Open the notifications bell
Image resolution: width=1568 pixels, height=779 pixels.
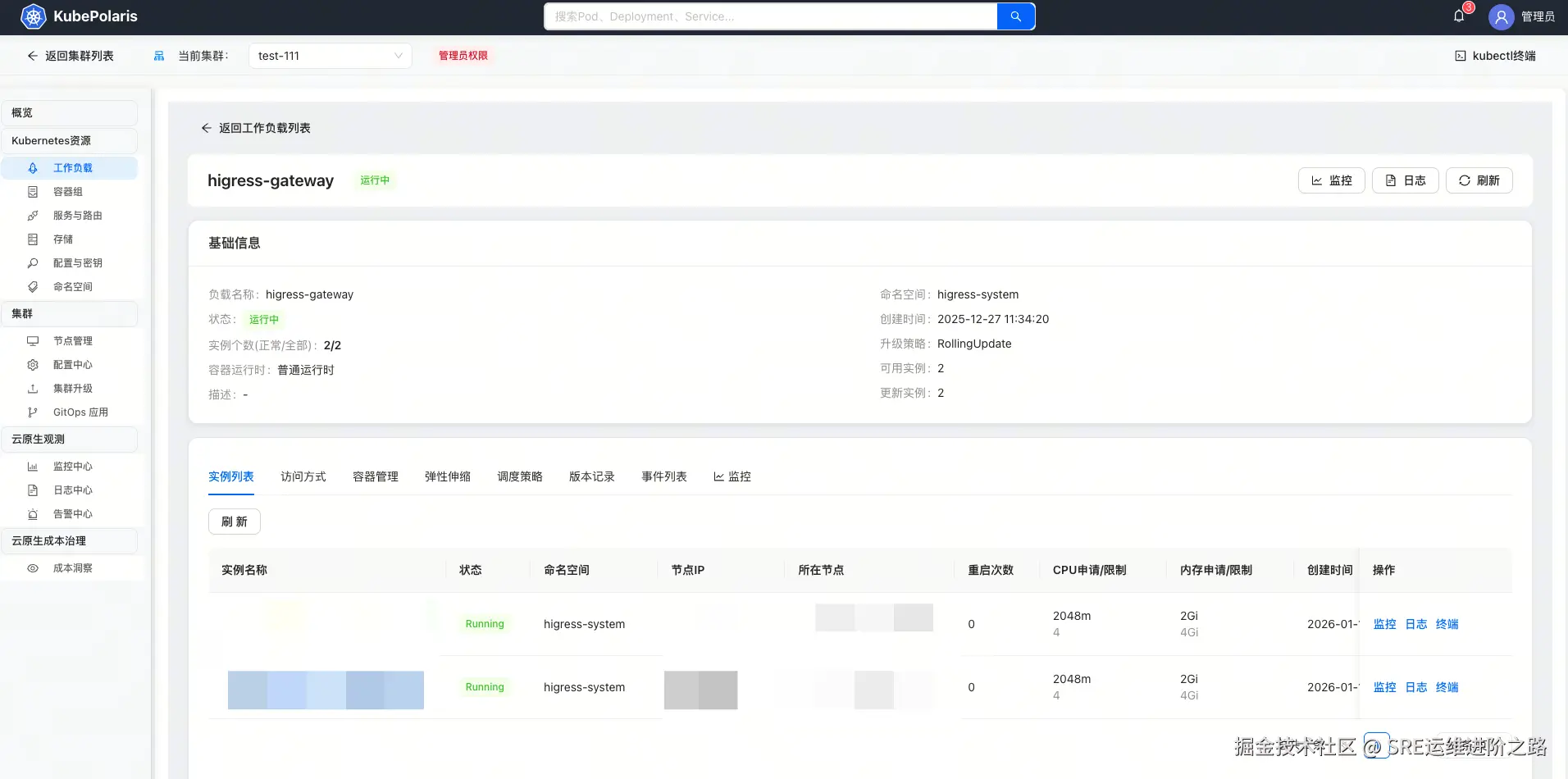pyautogui.click(x=1459, y=16)
